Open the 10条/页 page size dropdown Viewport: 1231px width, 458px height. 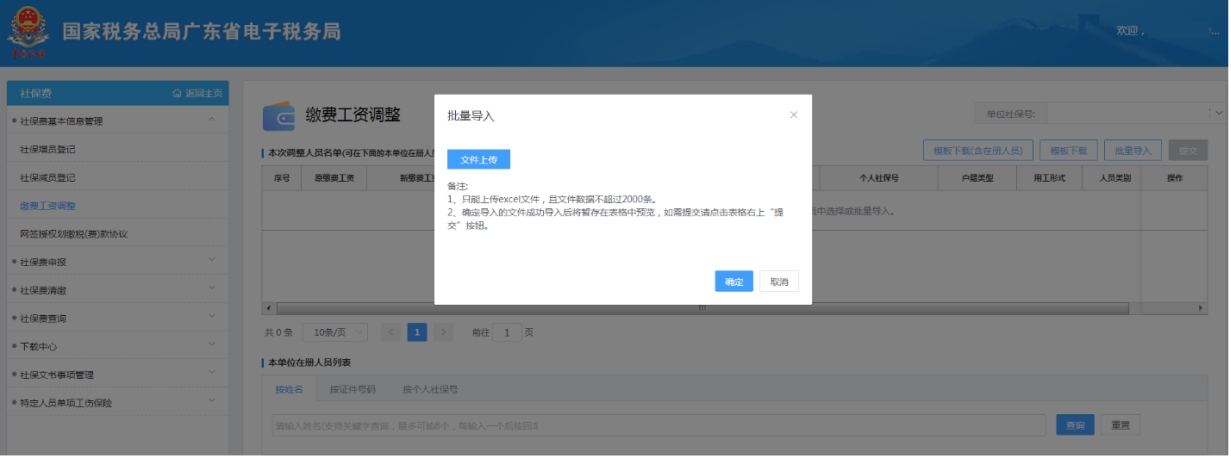pyautogui.click(x=336, y=332)
